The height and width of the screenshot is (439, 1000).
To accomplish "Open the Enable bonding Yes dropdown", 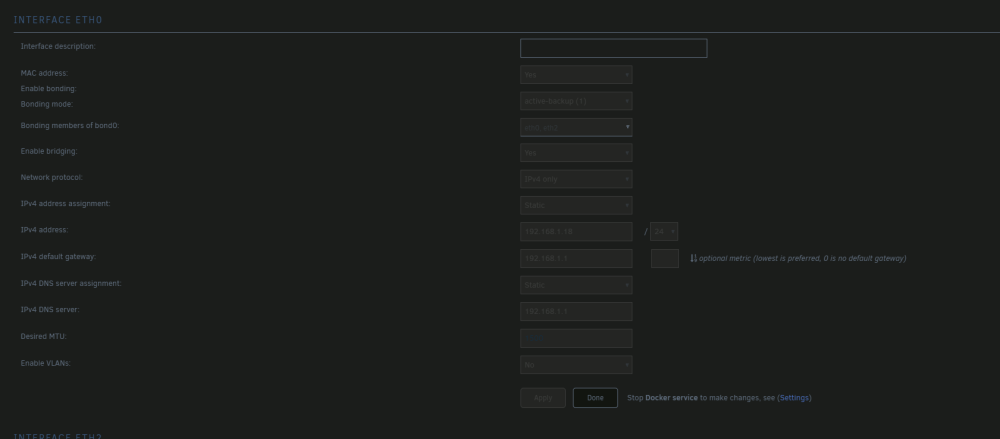I will [576, 75].
